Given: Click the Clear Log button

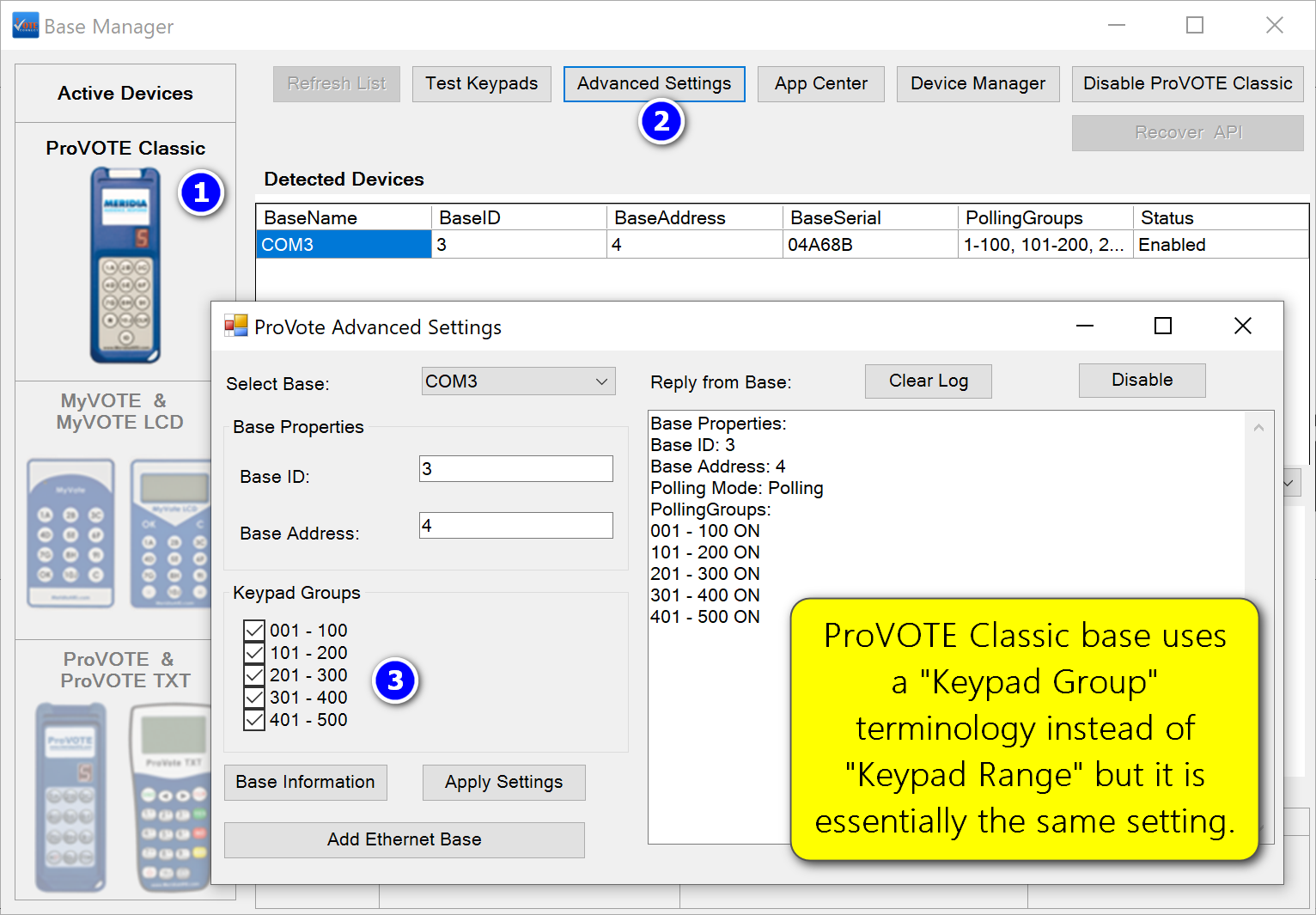Looking at the screenshot, I should (x=929, y=381).
